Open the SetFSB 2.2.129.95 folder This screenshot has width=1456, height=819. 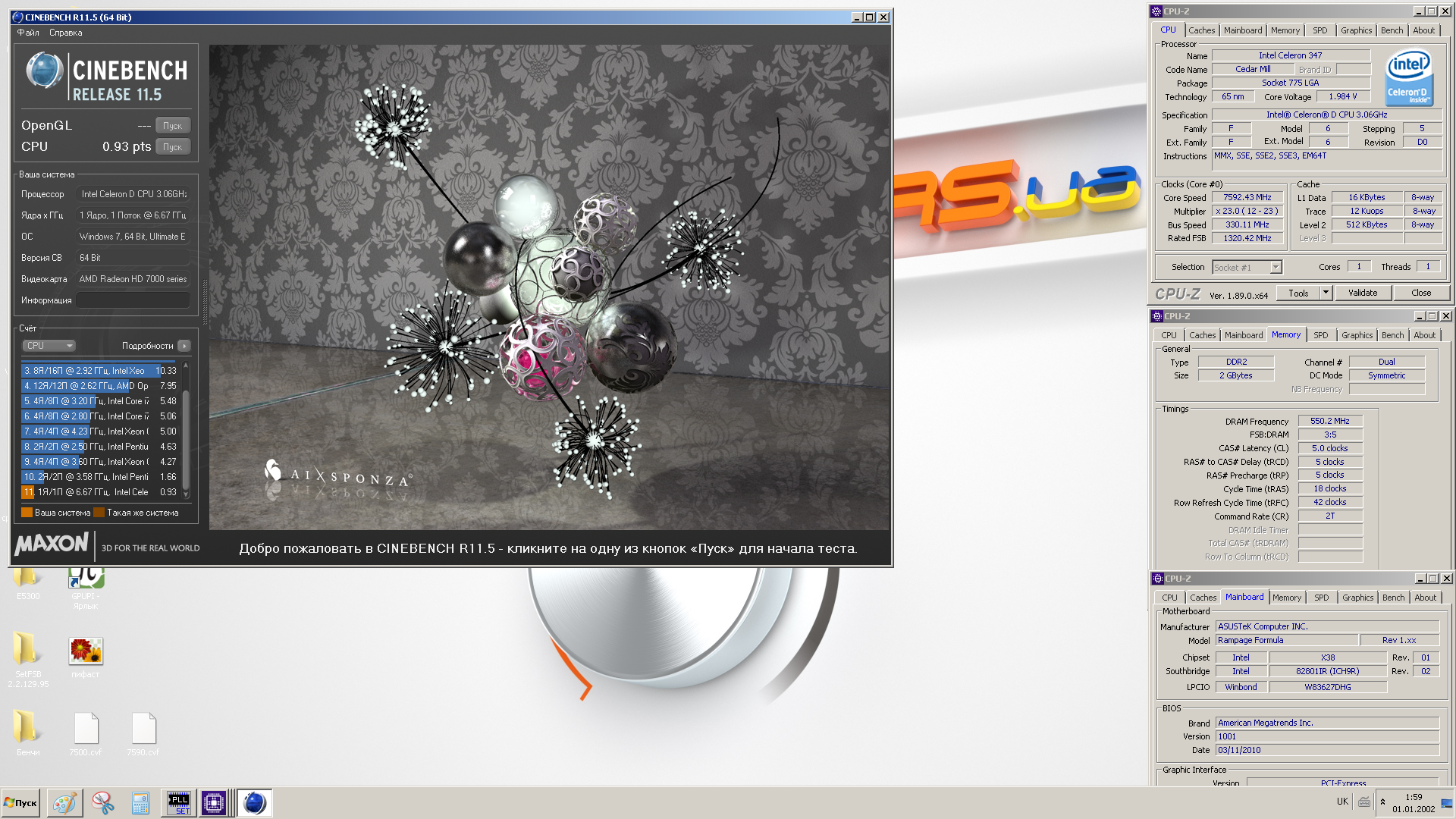(x=28, y=659)
